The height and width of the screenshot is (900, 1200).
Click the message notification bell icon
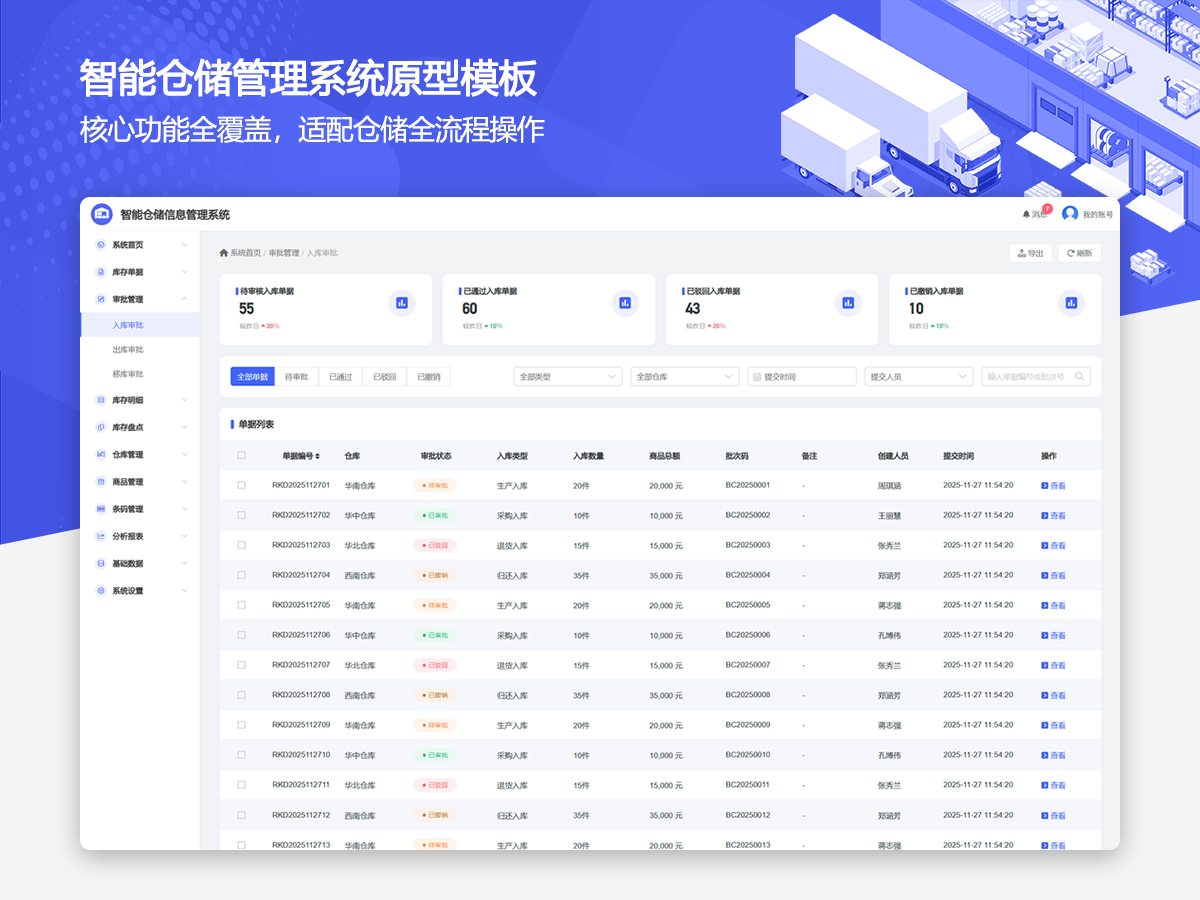click(1026, 214)
